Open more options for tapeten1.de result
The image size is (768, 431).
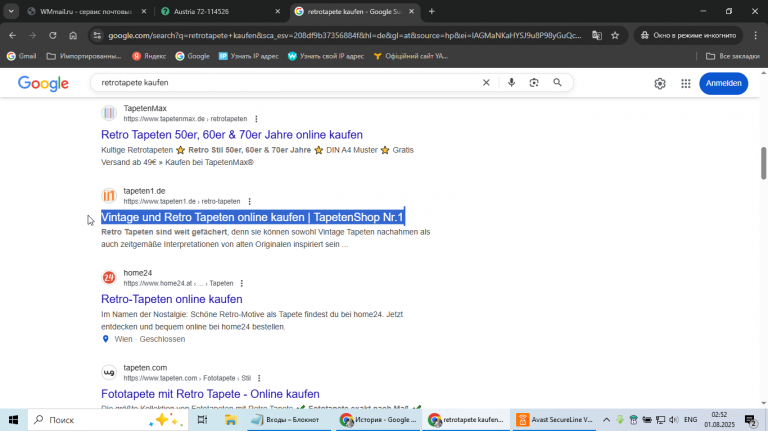(249, 201)
